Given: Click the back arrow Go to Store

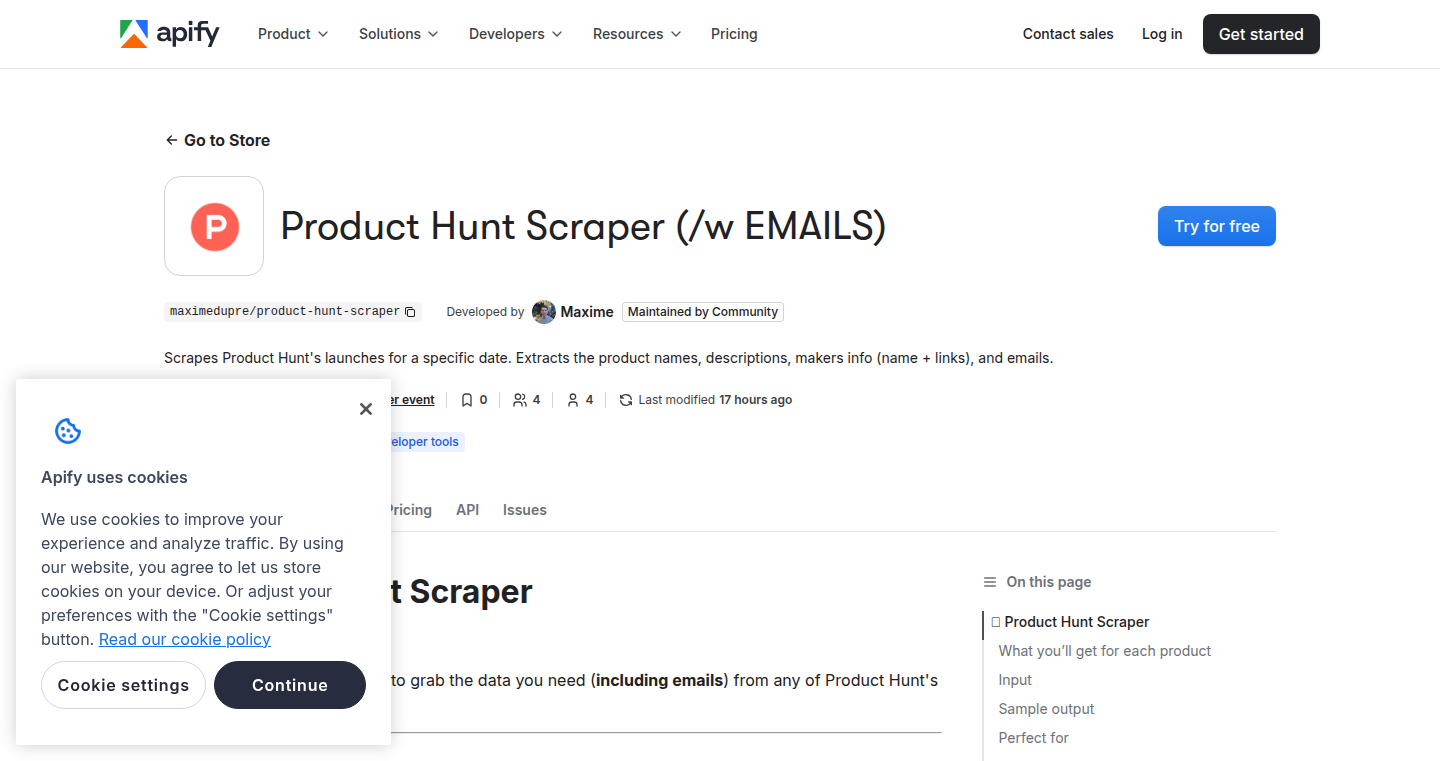Looking at the screenshot, I should [218, 140].
